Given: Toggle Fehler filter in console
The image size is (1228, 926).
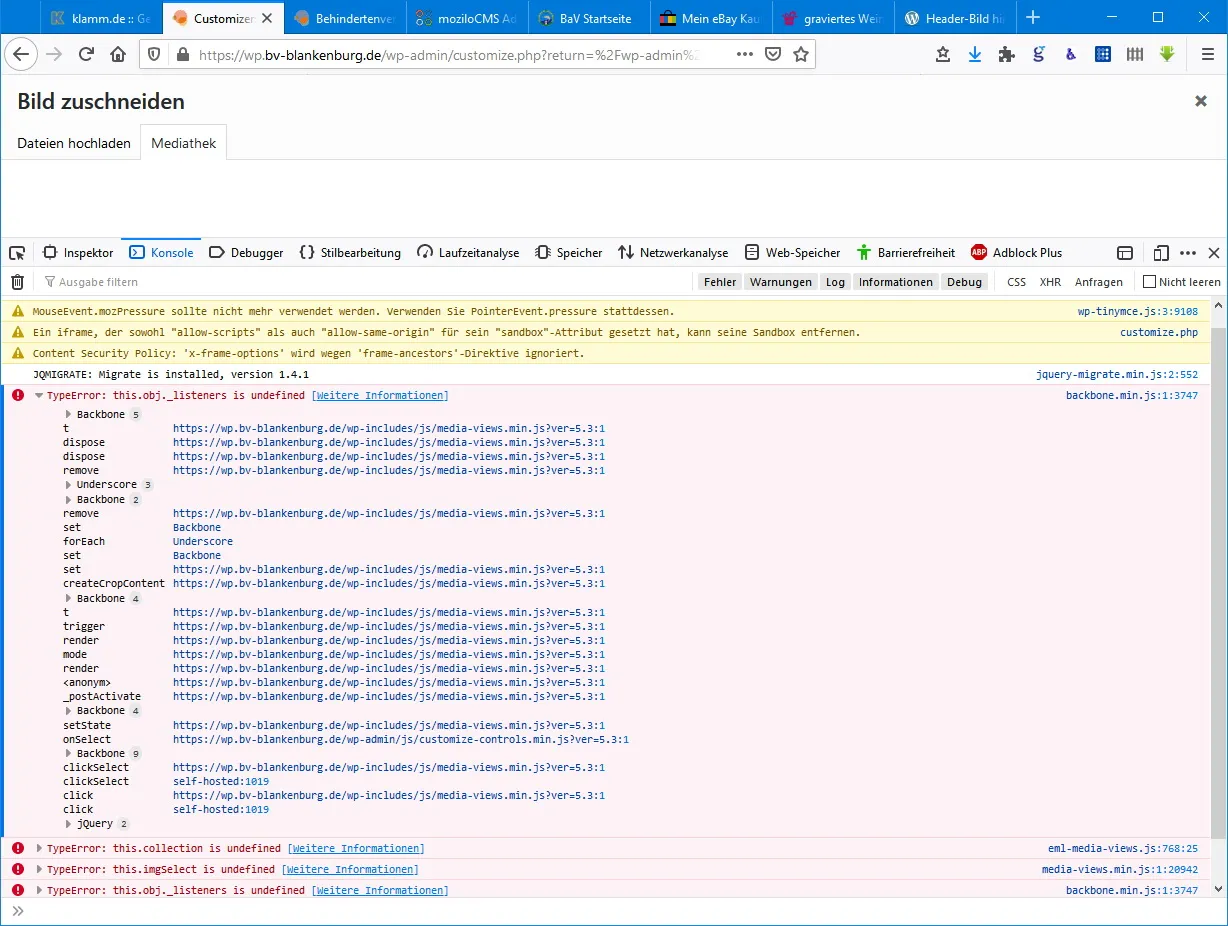Looking at the screenshot, I should pos(720,282).
